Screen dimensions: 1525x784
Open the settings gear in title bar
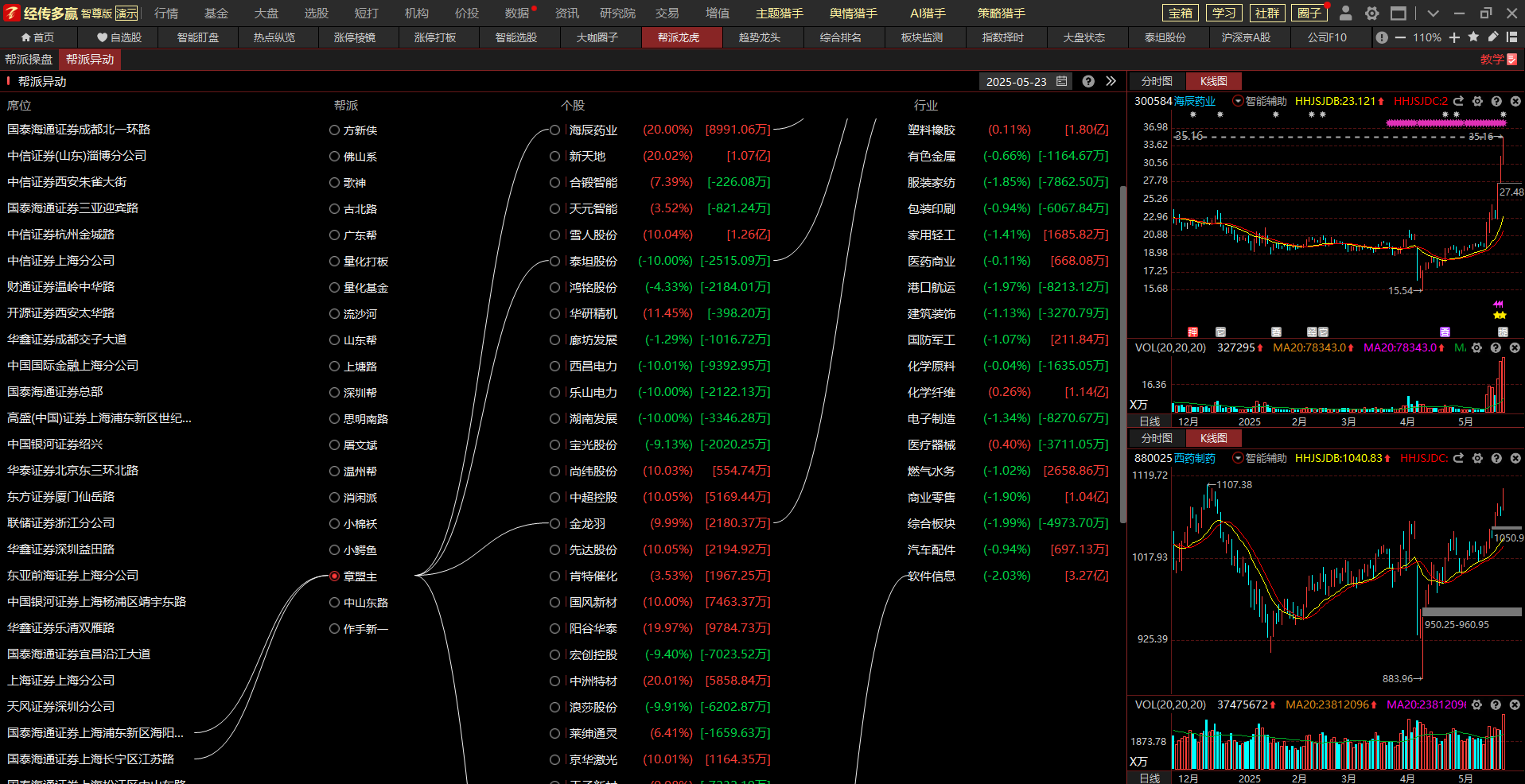[x=1372, y=13]
